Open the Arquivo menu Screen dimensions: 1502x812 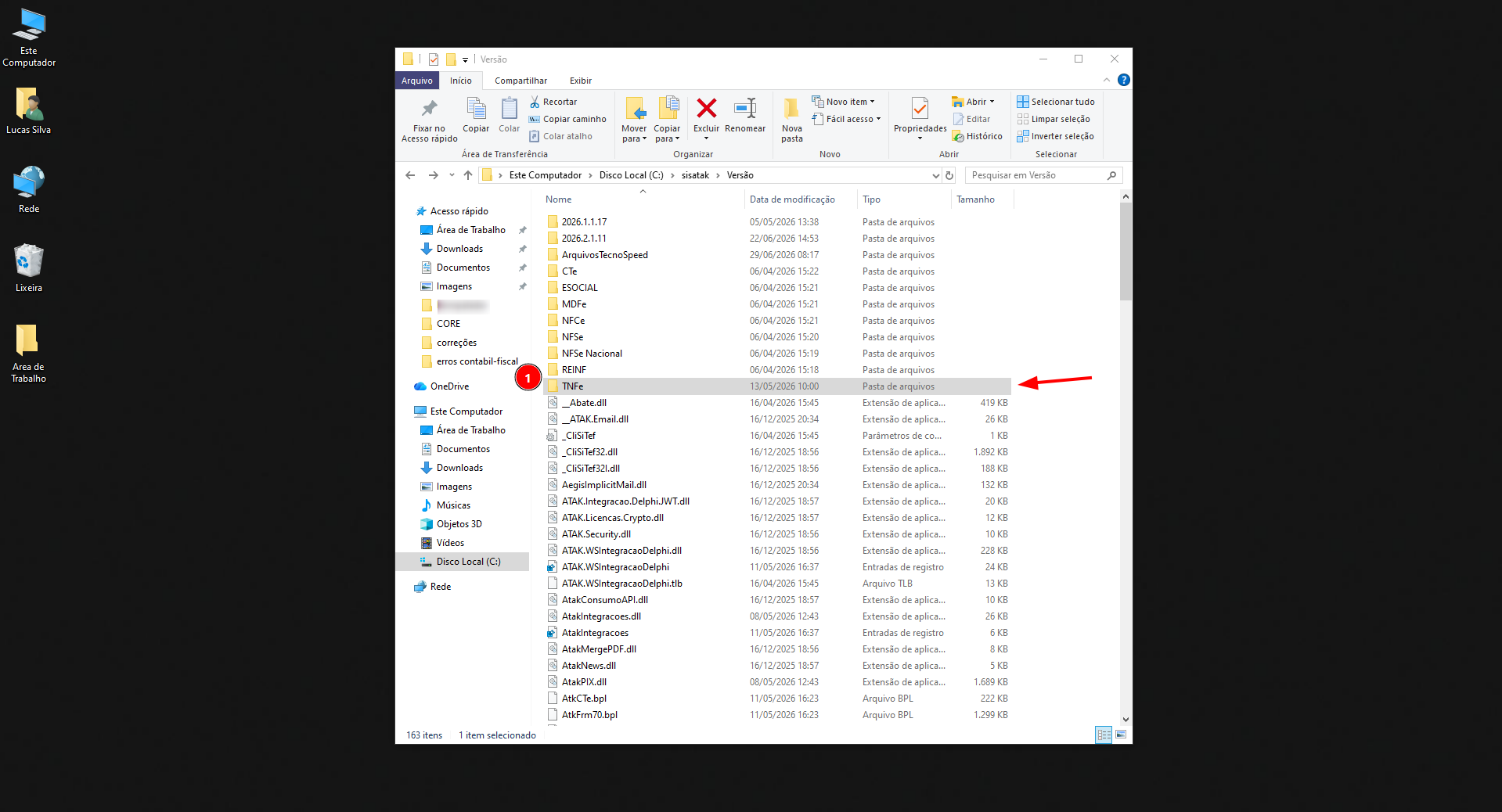click(417, 81)
